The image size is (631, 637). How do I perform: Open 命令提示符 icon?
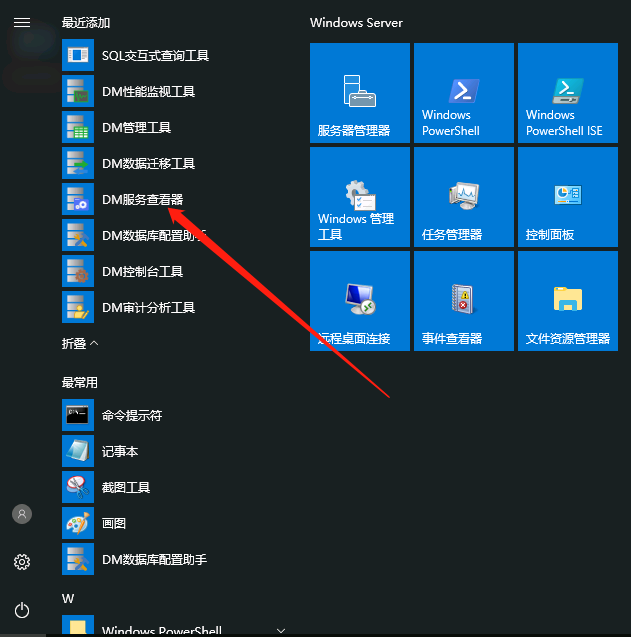(78, 415)
